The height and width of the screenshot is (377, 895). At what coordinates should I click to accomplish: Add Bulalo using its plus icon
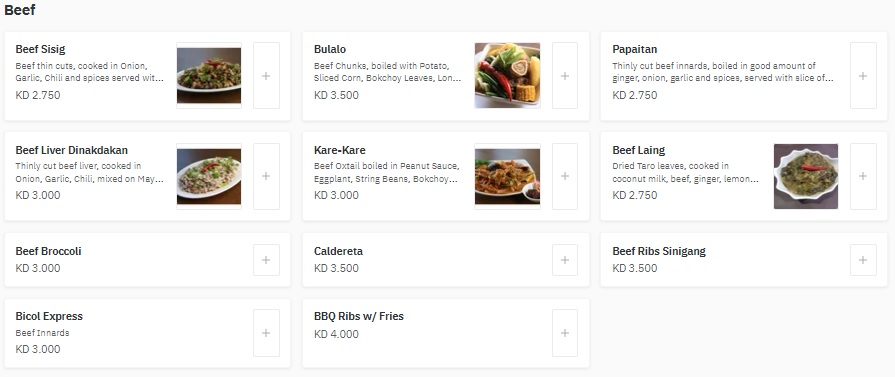tap(565, 75)
